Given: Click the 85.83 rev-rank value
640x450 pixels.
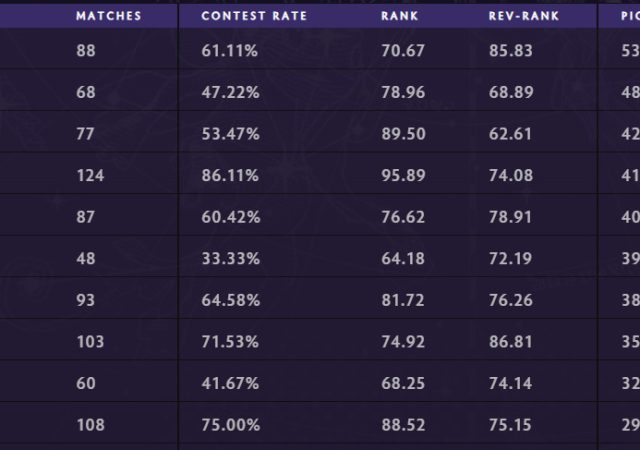Looking at the screenshot, I should (511, 50).
